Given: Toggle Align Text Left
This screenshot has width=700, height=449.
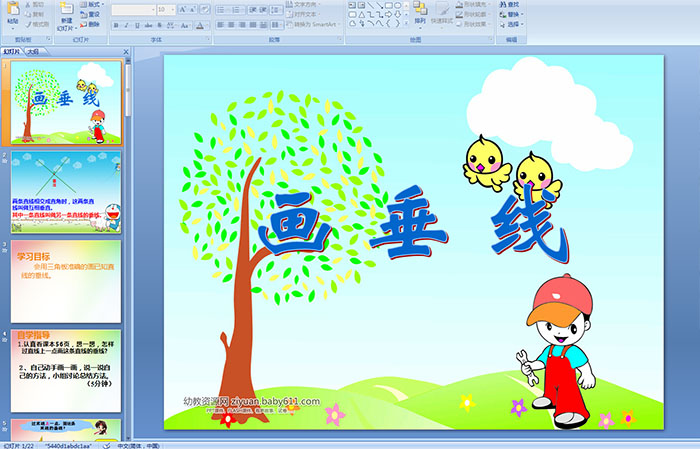Looking at the screenshot, I should (221, 25).
